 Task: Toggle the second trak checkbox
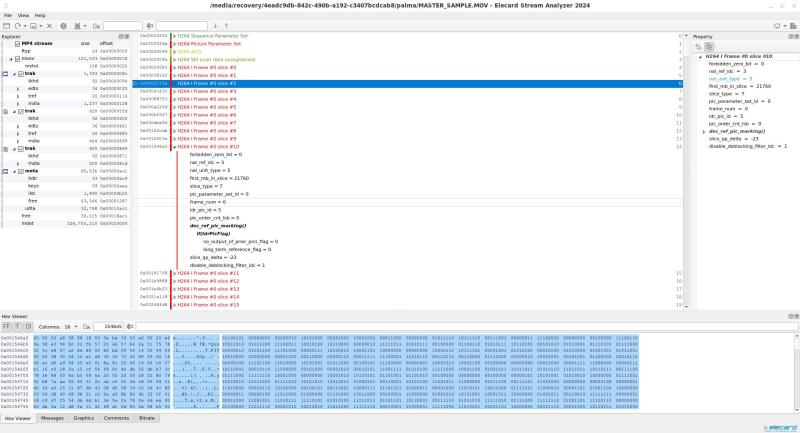[21, 111]
